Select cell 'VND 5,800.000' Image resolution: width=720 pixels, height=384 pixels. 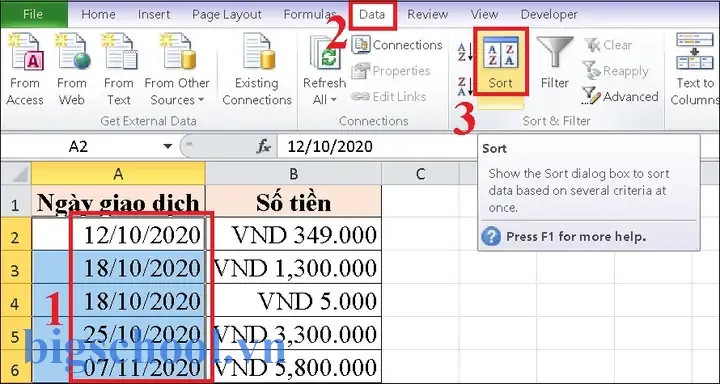click(x=293, y=367)
